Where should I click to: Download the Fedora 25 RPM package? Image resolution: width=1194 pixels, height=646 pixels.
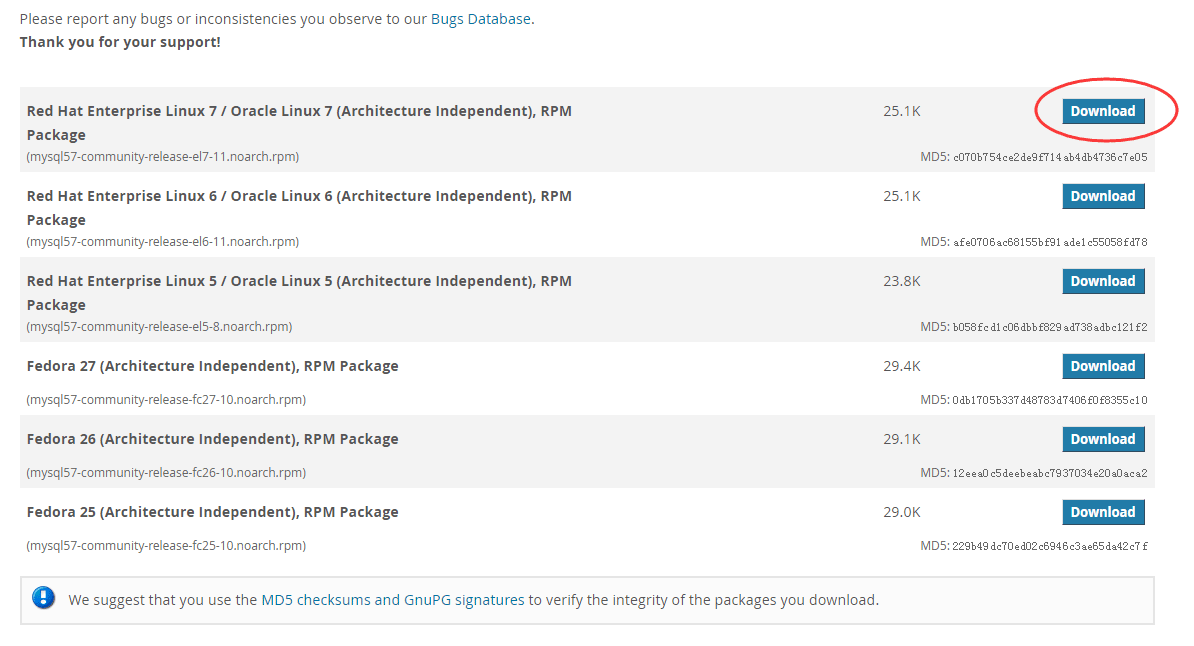click(x=1103, y=512)
